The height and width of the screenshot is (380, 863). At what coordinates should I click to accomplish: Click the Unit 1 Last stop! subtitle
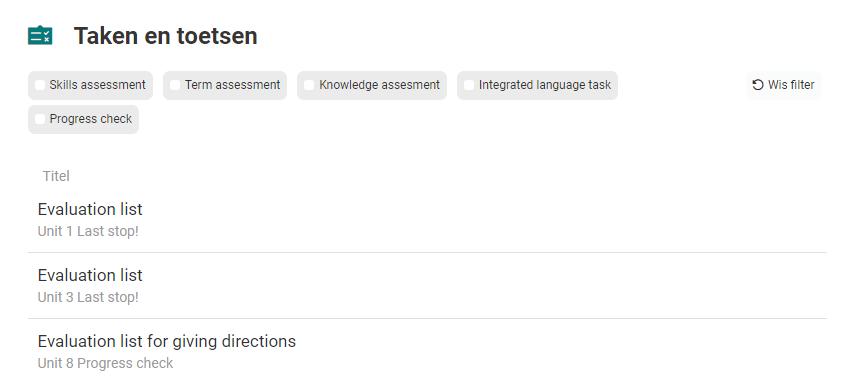click(x=88, y=231)
